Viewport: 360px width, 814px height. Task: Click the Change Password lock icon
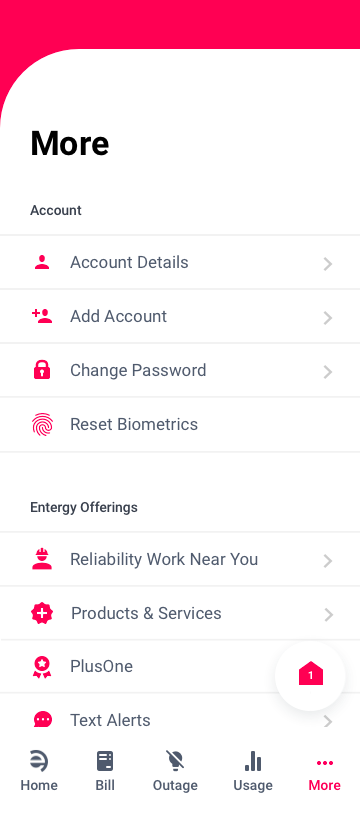point(42,370)
